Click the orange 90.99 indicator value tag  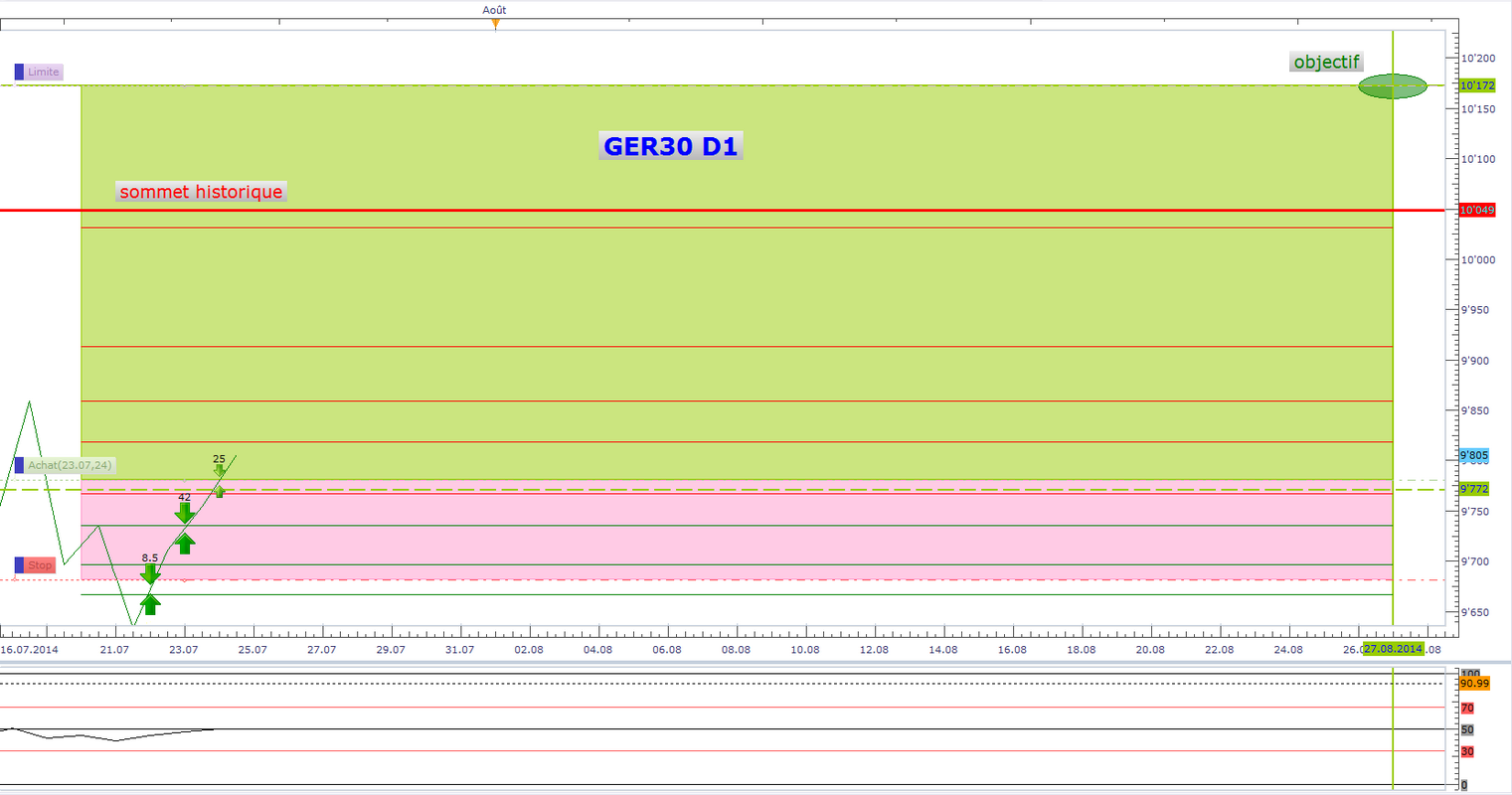point(1474,684)
